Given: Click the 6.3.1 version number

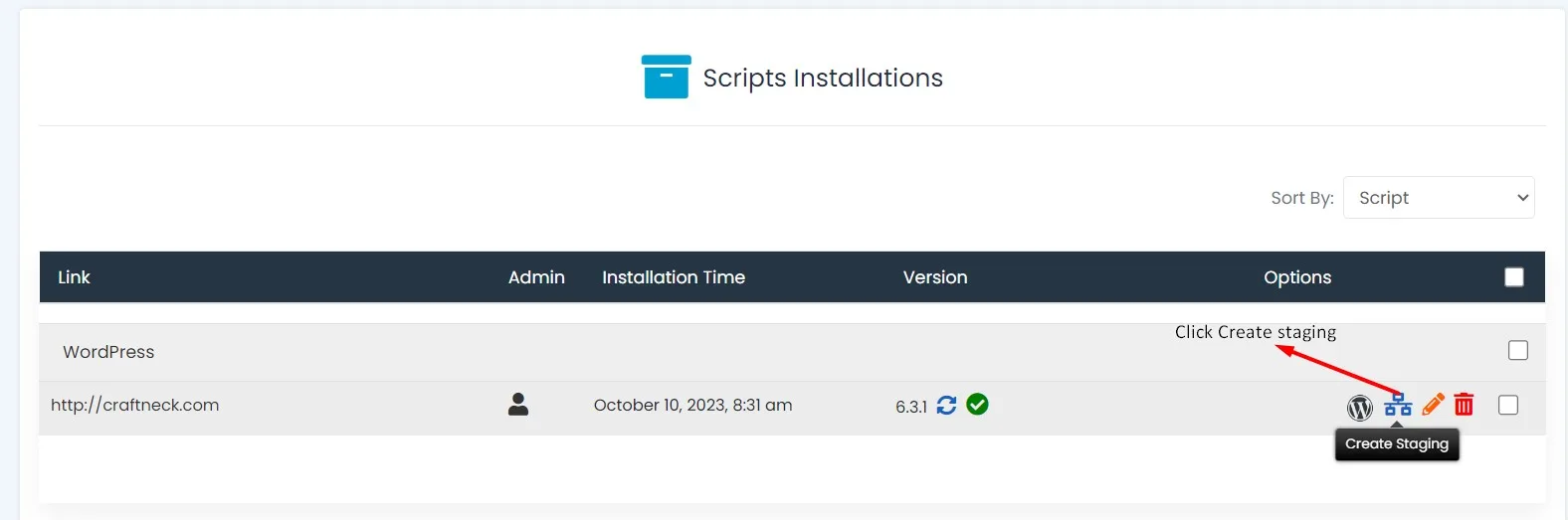Looking at the screenshot, I should click(911, 407).
